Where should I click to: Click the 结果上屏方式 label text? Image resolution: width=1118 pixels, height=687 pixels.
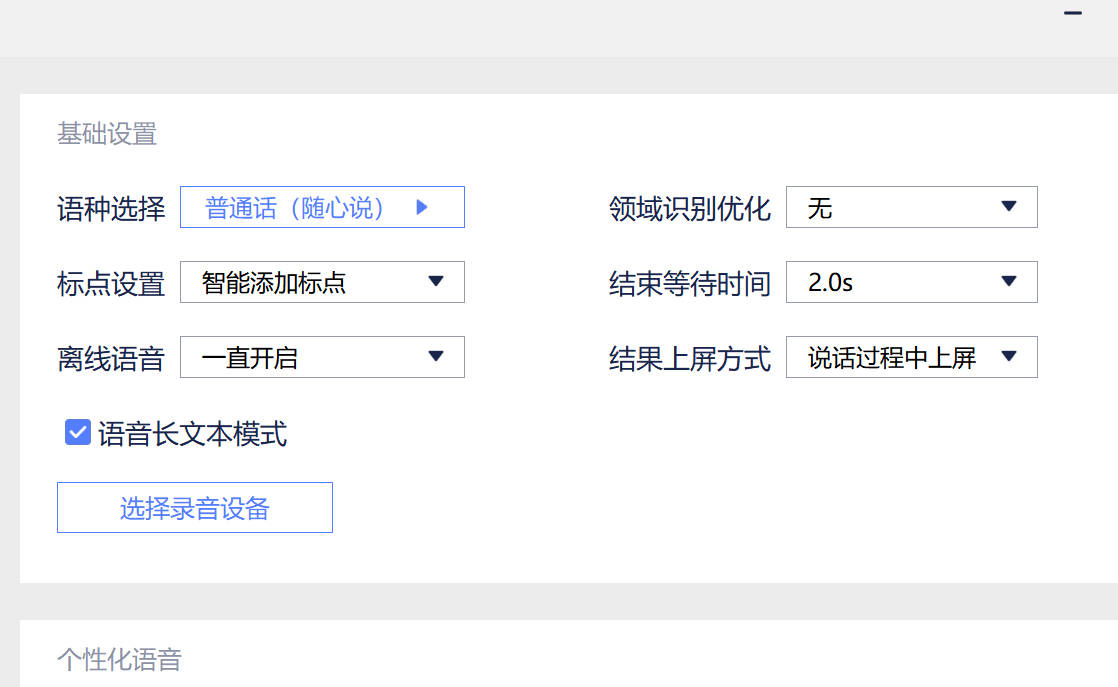[690, 359]
